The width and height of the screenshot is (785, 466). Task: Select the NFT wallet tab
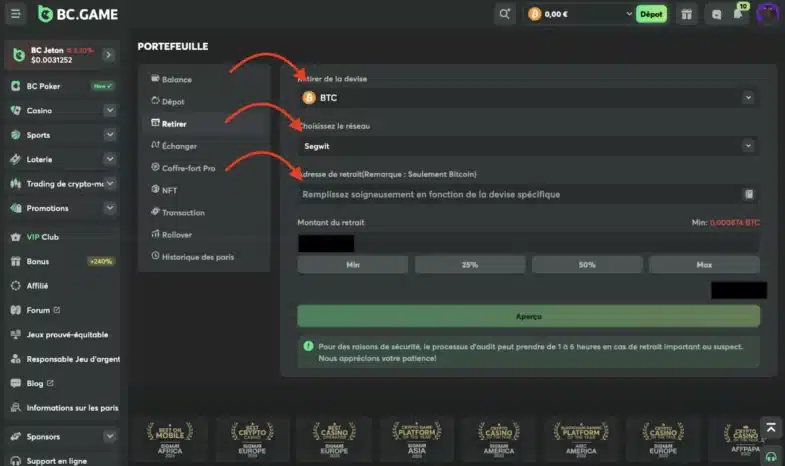tap(204, 190)
